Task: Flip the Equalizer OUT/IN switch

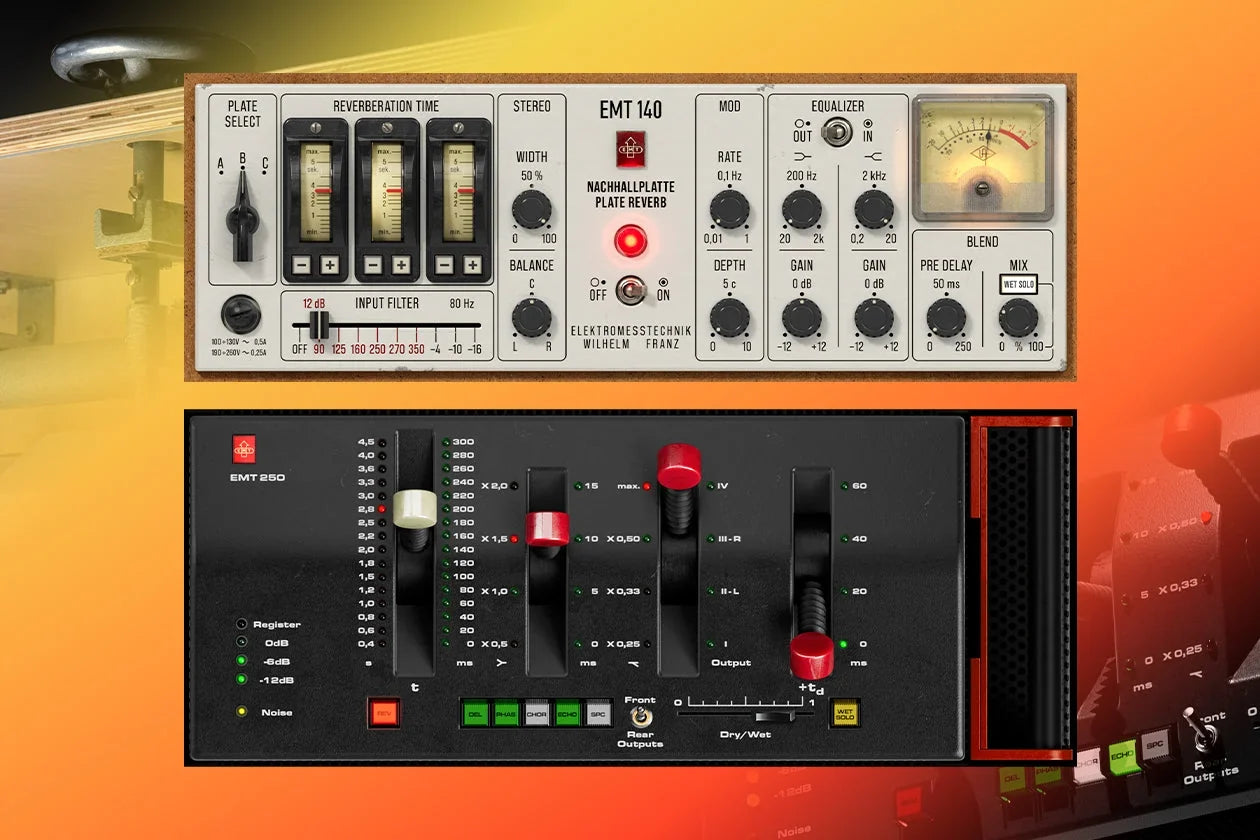Action: point(838,131)
